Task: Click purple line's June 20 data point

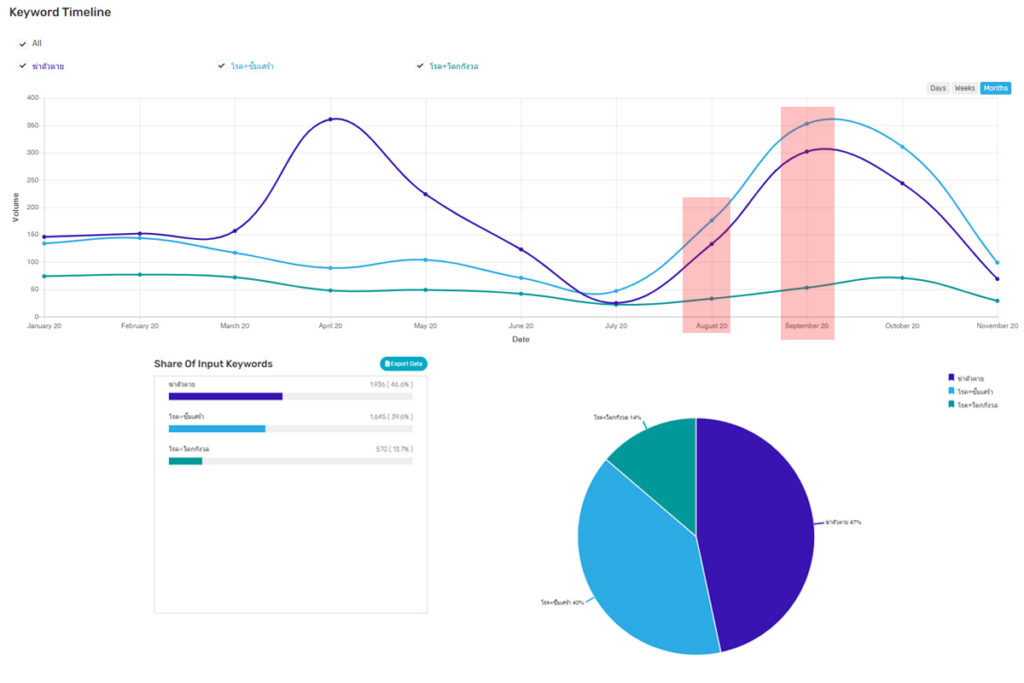Action: coord(521,249)
